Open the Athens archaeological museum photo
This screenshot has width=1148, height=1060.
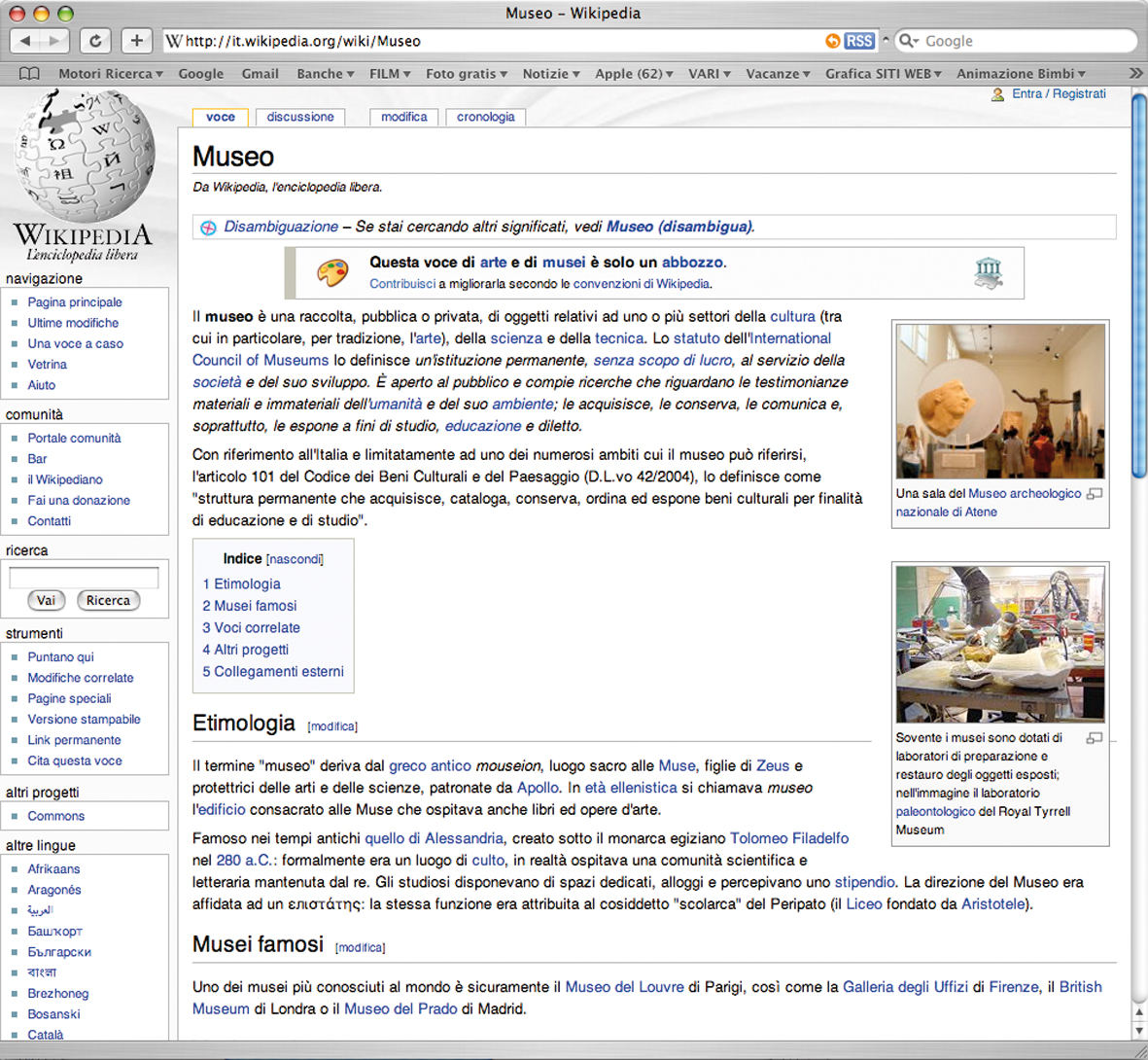[x=1000, y=401]
